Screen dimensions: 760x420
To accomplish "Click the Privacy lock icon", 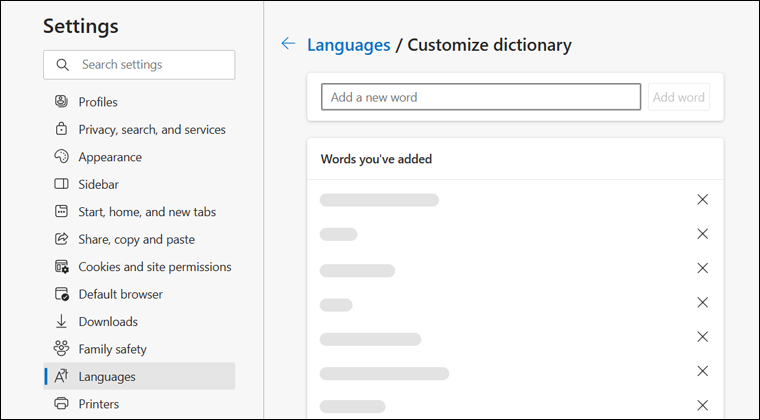I will click(61, 130).
